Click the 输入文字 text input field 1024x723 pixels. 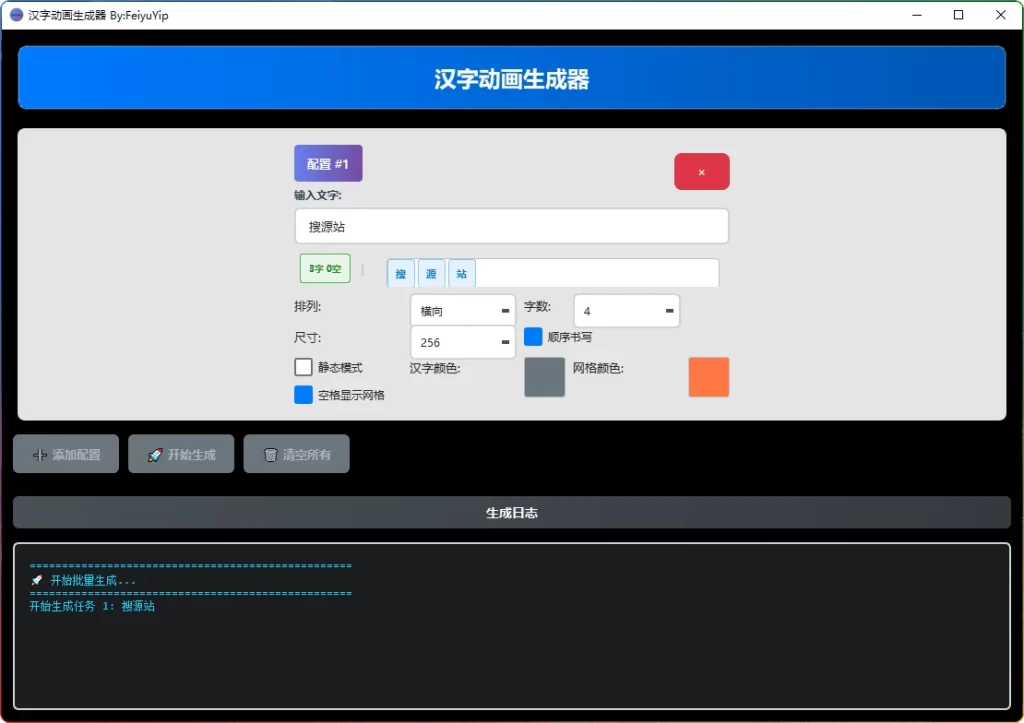click(511, 226)
